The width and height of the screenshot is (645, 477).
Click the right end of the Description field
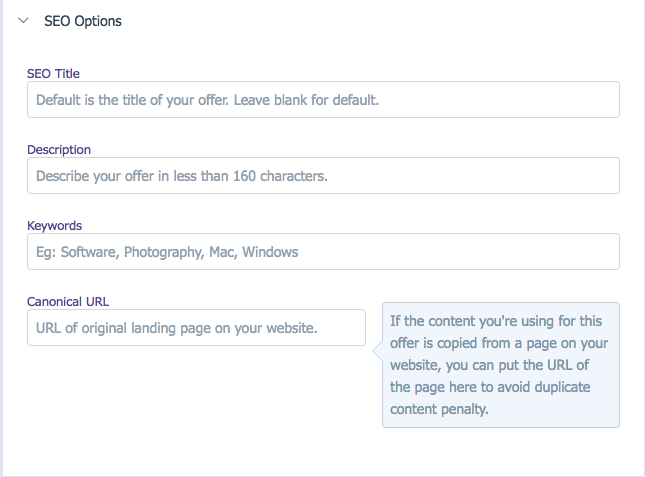tap(600, 176)
